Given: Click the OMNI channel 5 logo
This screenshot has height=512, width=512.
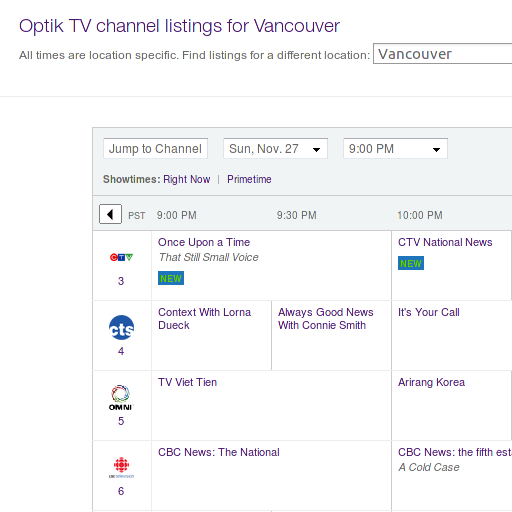Looking at the screenshot, I should click(121, 398).
